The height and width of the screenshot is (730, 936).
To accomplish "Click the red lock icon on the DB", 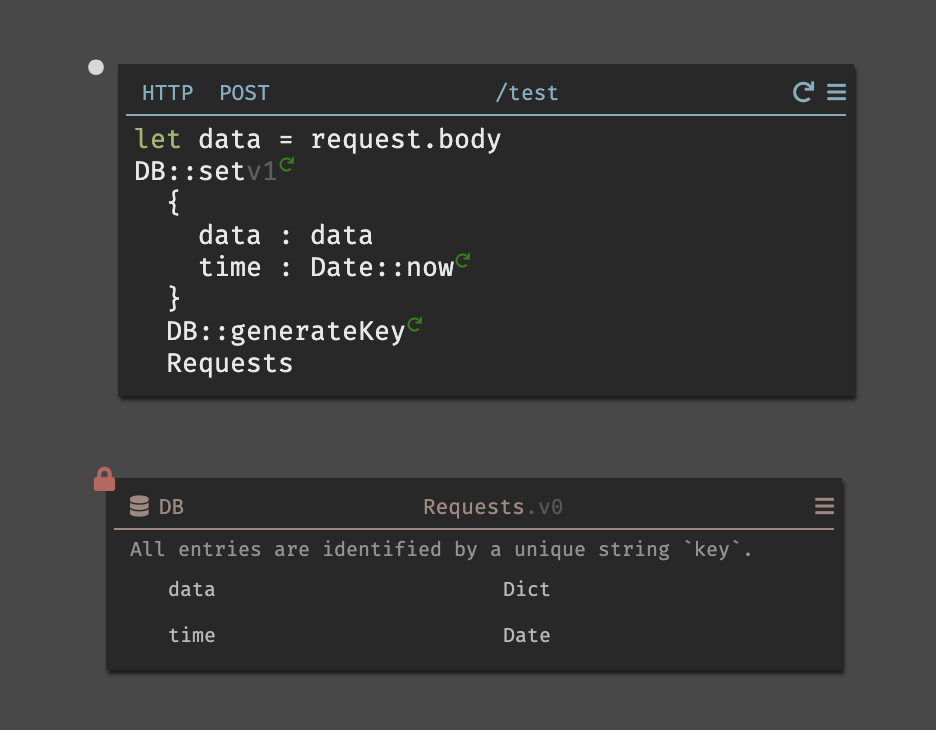I will tap(104, 480).
